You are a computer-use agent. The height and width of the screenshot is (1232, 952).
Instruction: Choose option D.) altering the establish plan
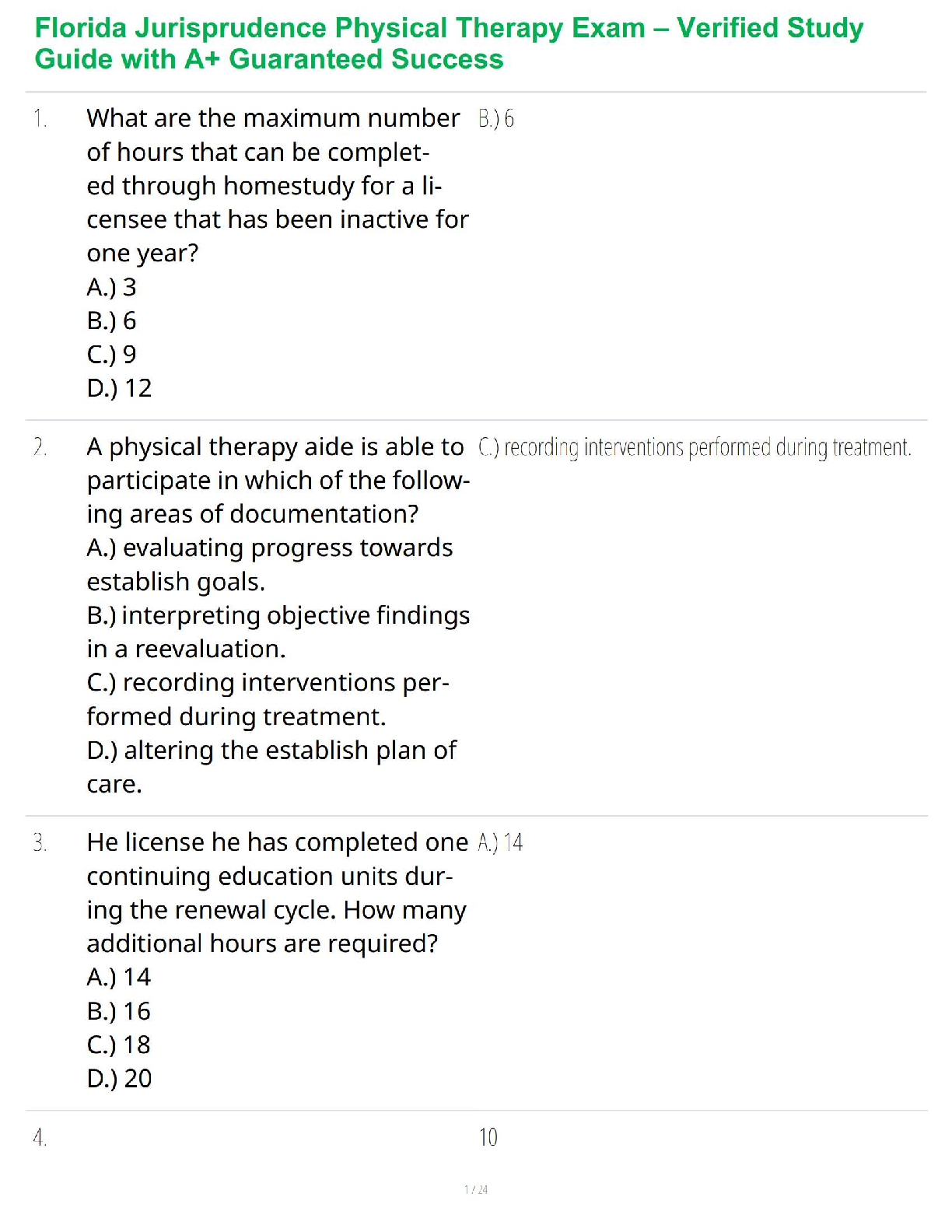click(271, 767)
